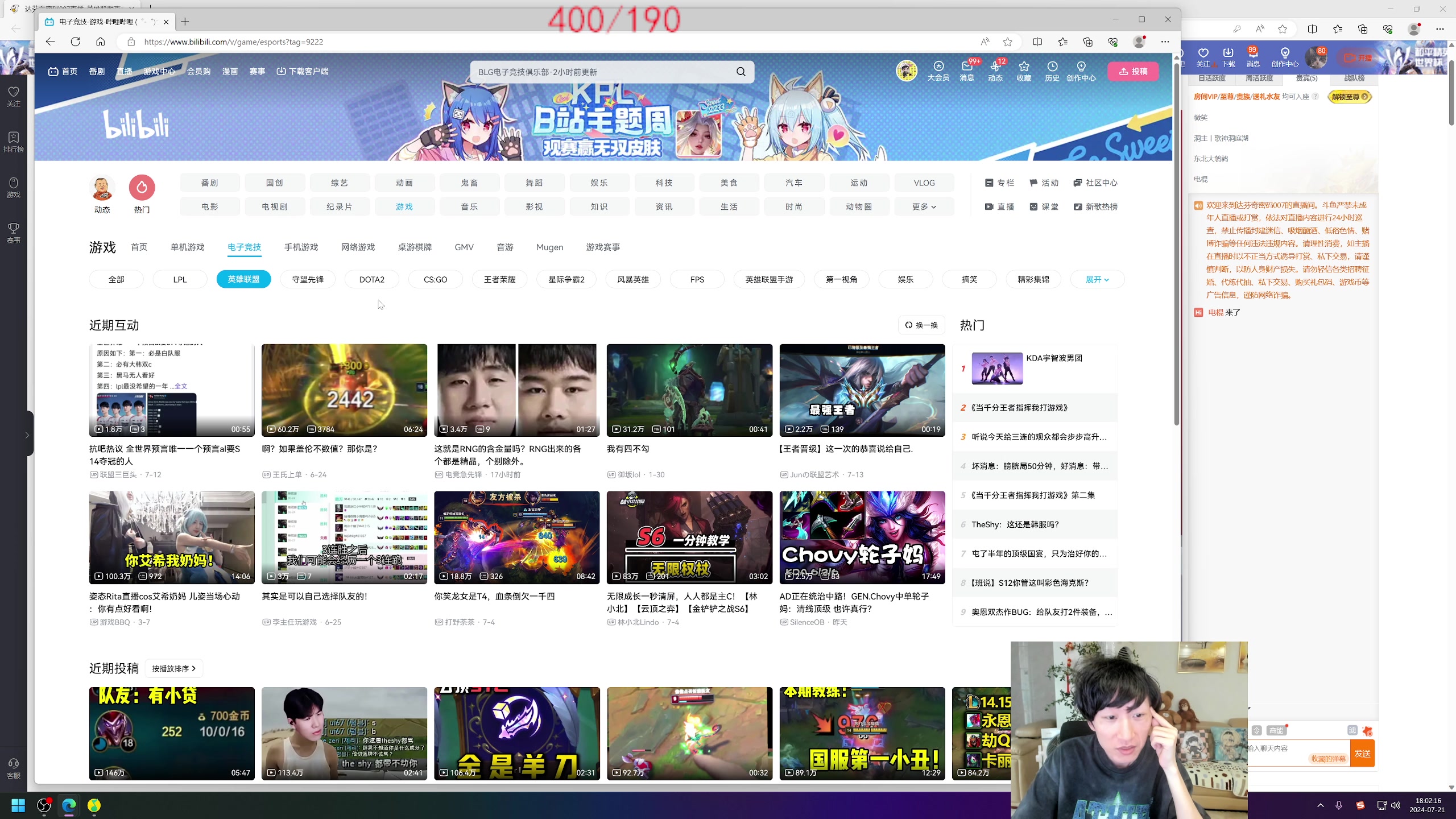This screenshot has height=819, width=1456.
Task: Open KDA宇智波男团 hot list thumbnail
Action: [x=997, y=369]
